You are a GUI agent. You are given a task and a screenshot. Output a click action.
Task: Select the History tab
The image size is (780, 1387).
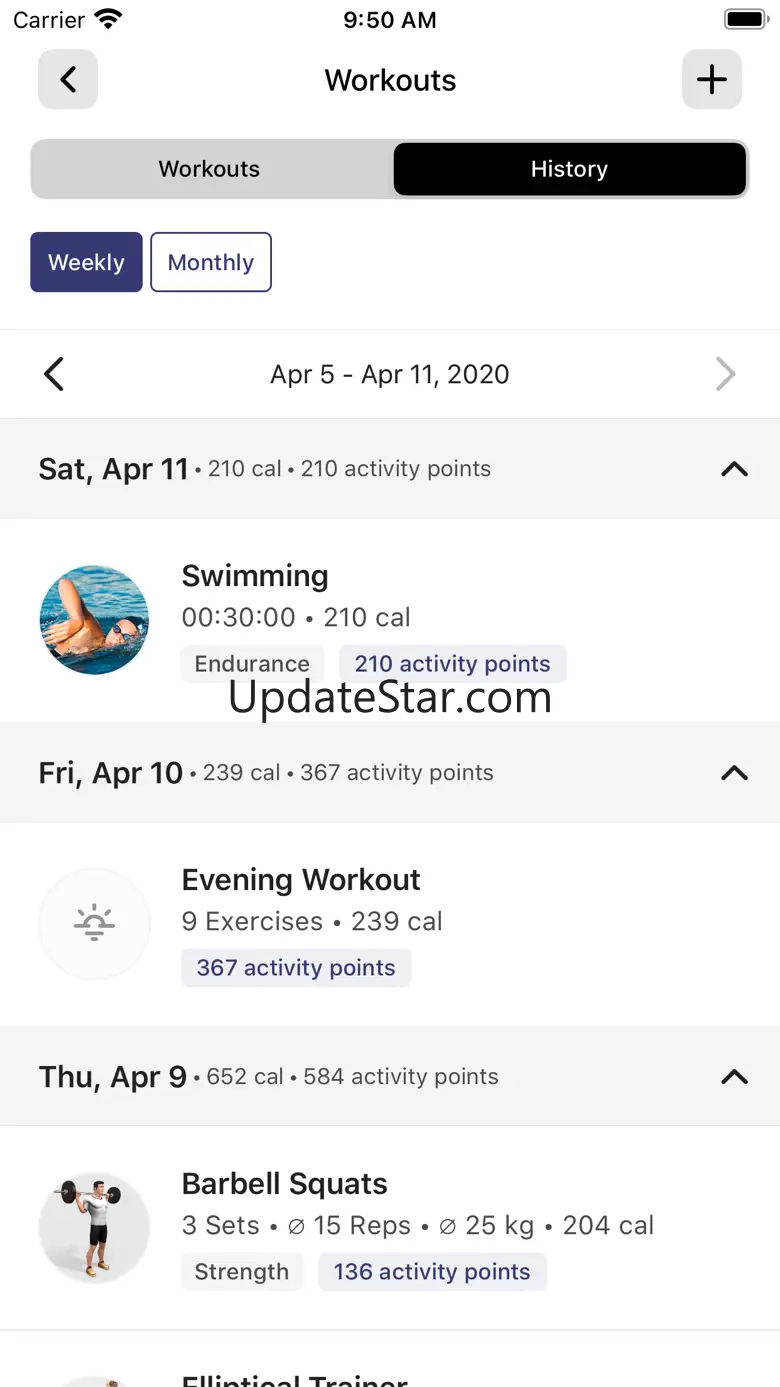click(x=569, y=169)
